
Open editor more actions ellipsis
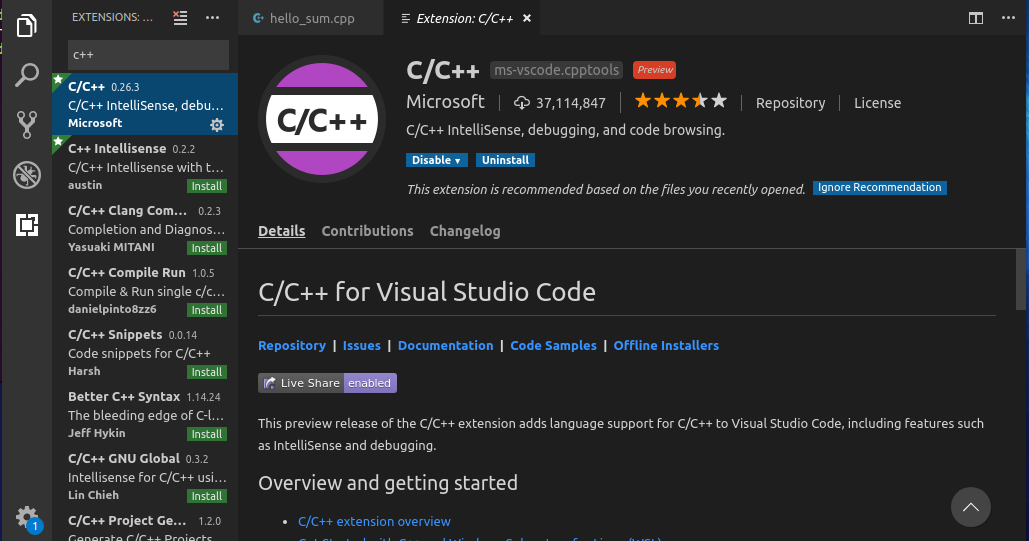(1009, 18)
